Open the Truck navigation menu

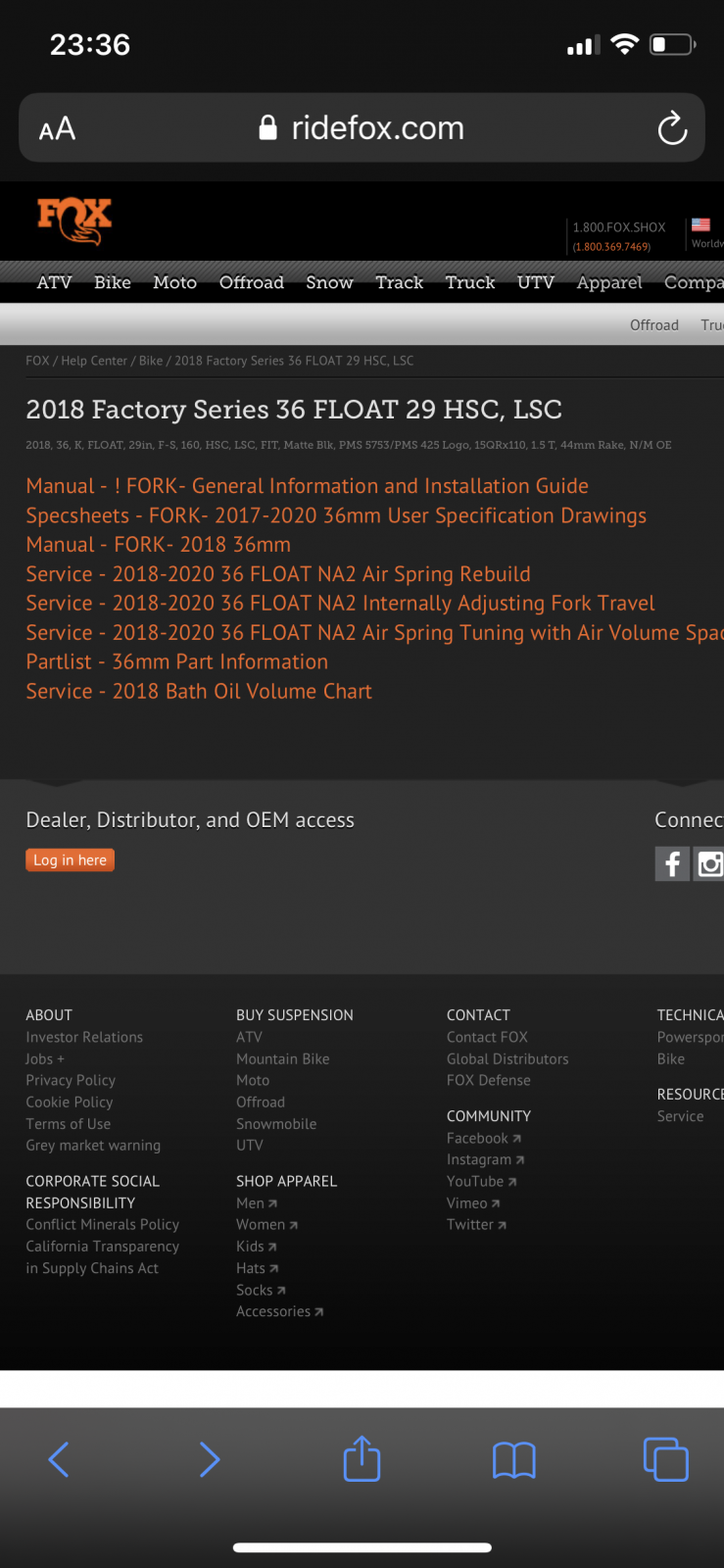pyautogui.click(x=470, y=282)
